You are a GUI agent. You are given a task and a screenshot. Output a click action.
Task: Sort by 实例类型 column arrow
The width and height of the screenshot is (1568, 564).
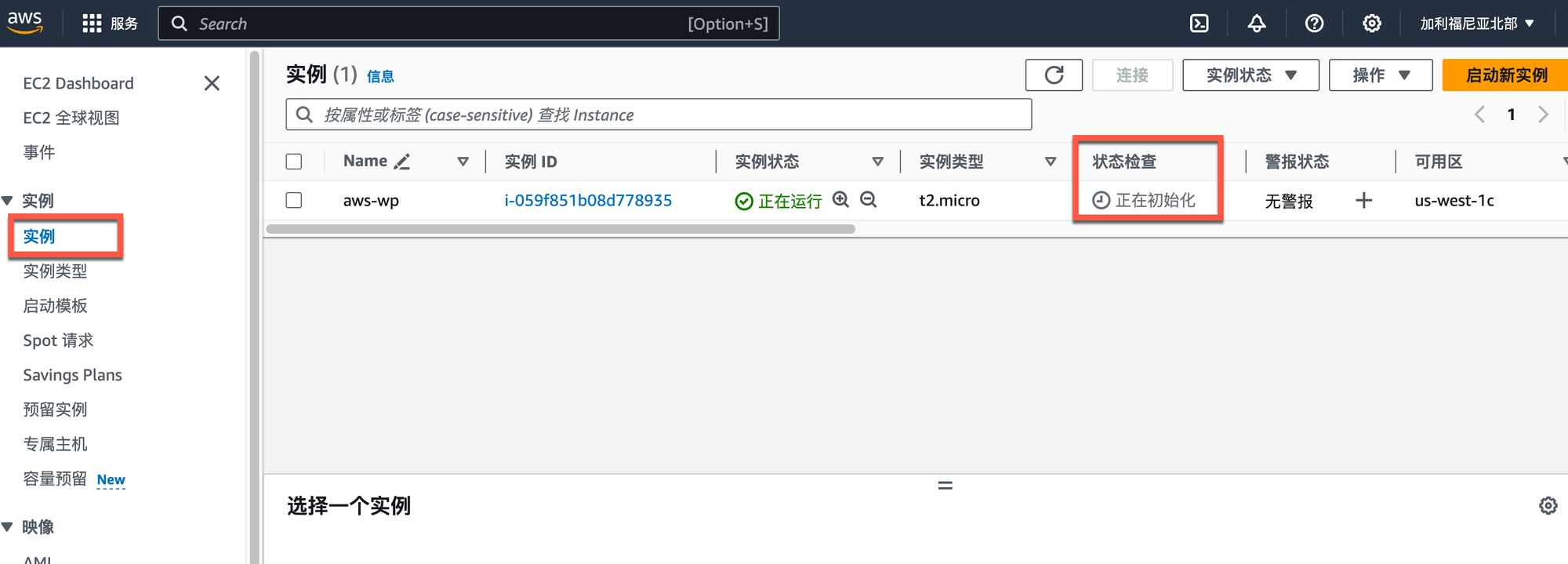point(1050,162)
